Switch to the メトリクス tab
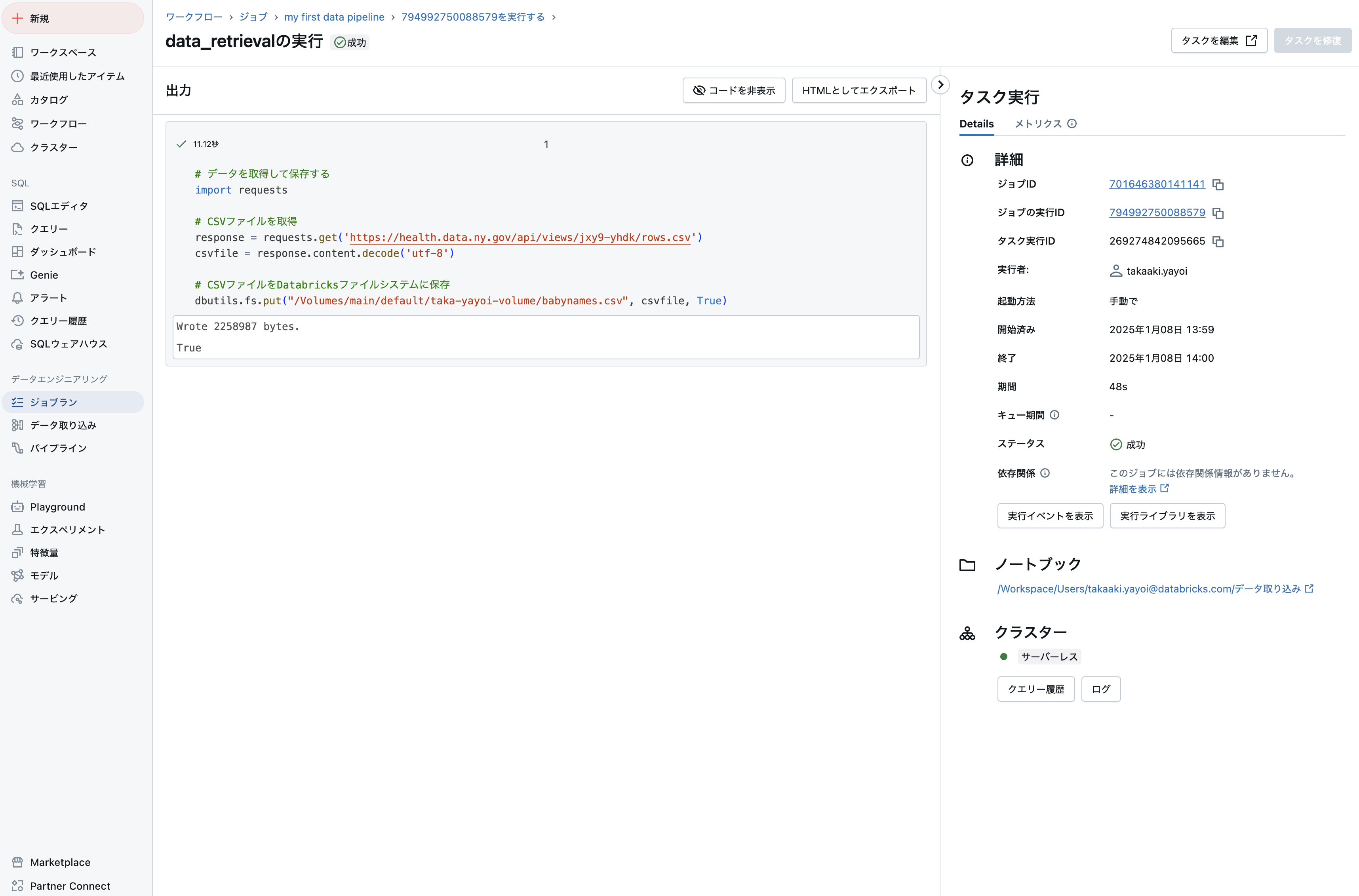 pos(1038,123)
